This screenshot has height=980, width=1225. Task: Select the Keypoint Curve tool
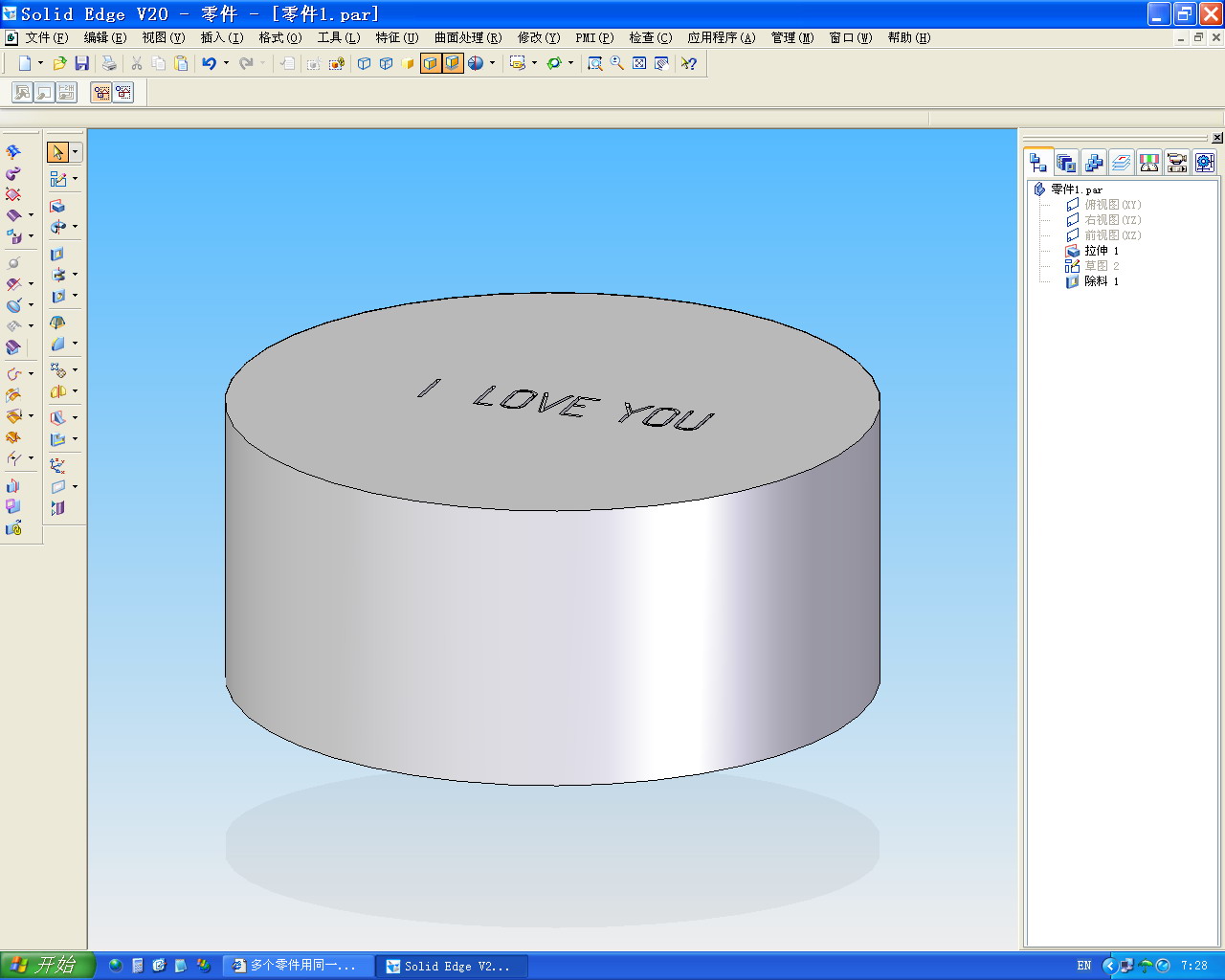click(x=13, y=374)
